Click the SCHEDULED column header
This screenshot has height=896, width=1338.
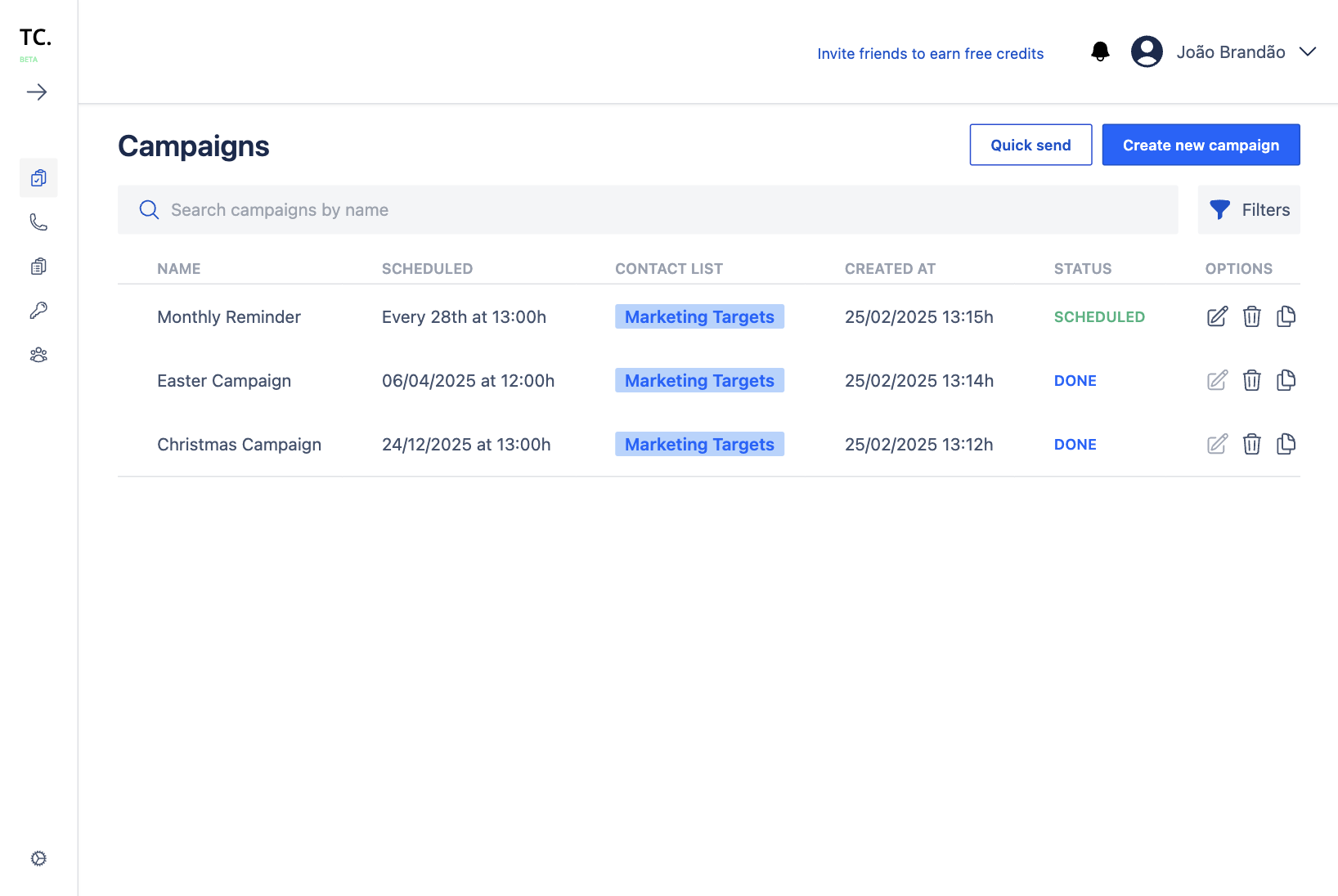[427, 269]
